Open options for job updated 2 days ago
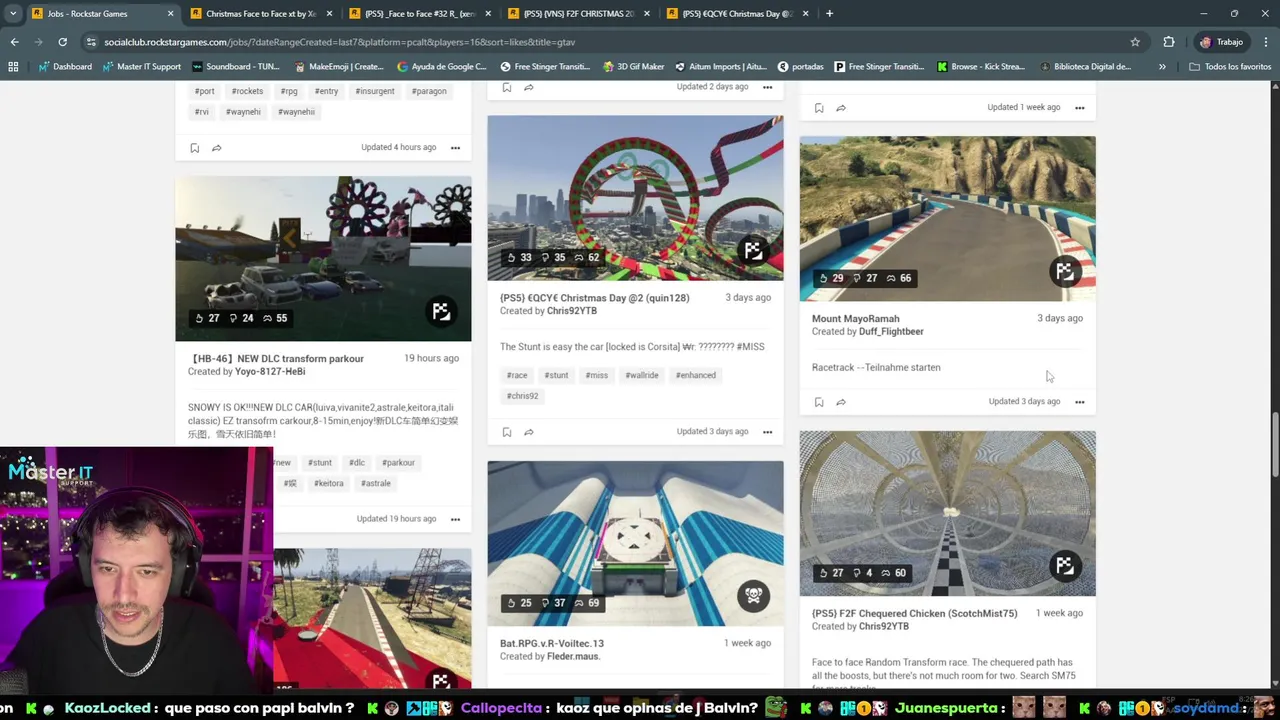Screen dimensions: 1280x720 click(x=768, y=87)
